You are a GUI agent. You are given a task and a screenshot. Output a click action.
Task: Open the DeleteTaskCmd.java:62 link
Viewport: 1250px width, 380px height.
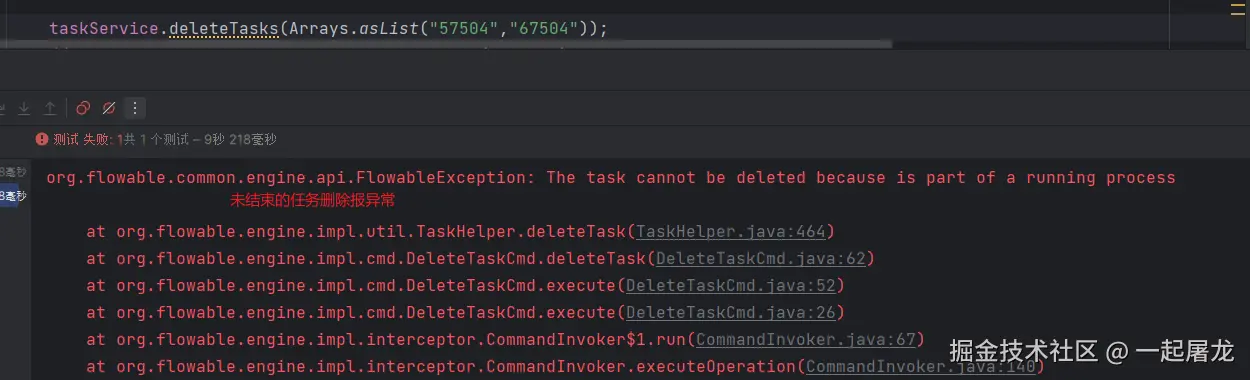[x=760, y=259]
